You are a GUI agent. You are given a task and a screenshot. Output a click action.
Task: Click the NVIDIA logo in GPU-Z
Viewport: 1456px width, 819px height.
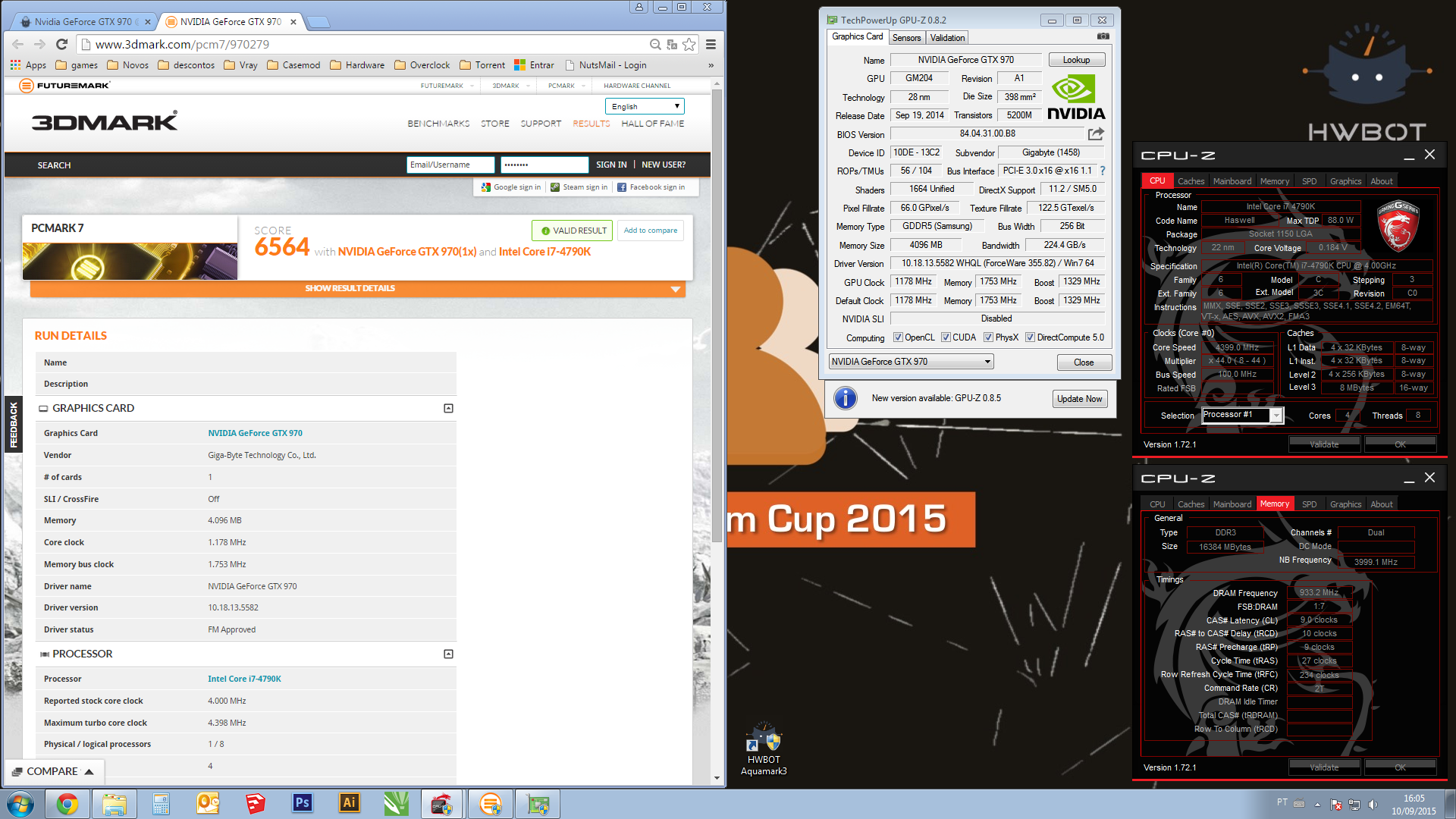click(x=1076, y=98)
